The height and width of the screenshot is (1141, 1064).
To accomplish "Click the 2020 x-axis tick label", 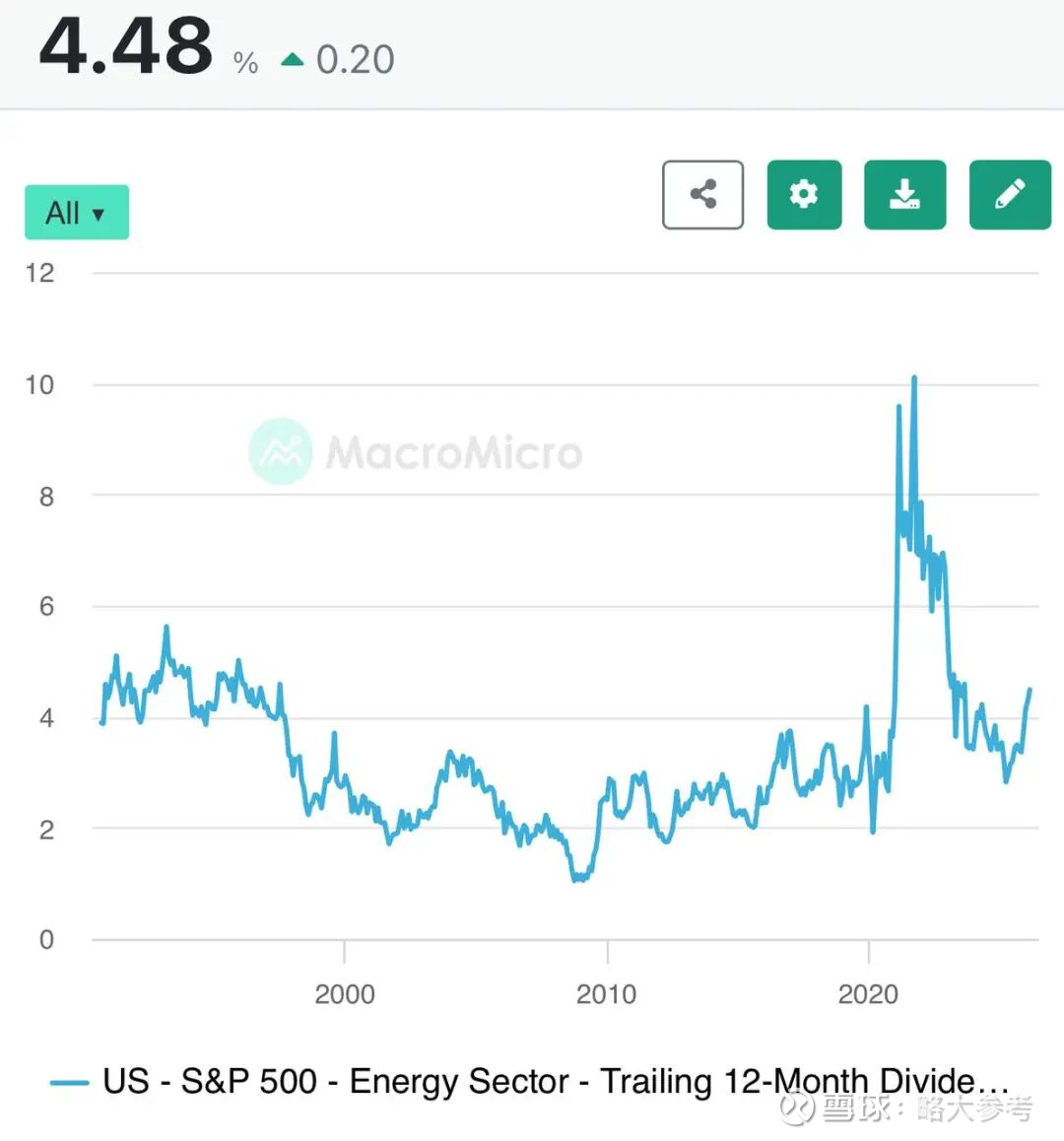I will (x=868, y=994).
